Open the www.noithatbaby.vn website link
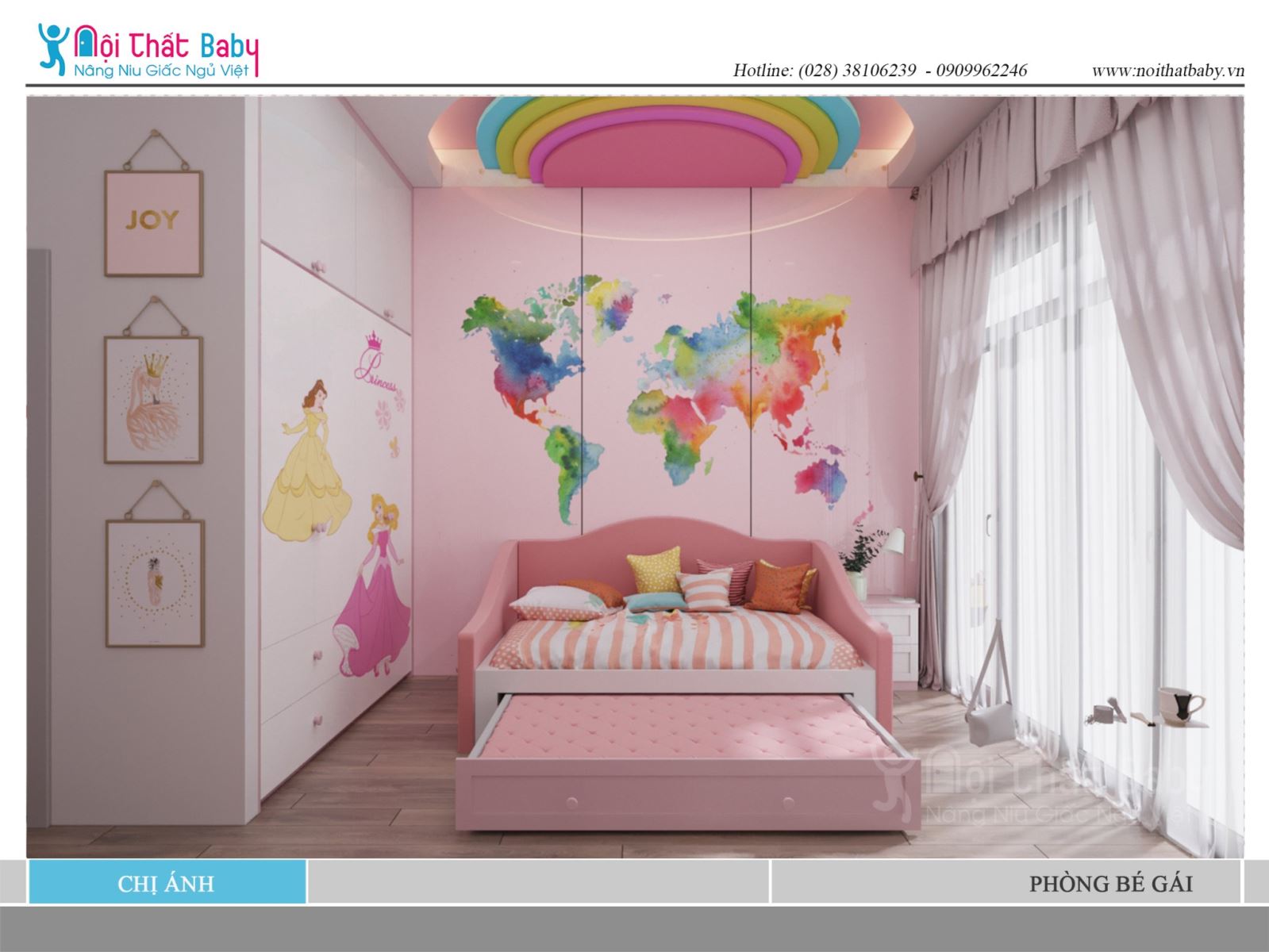This screenshot has width=1269, height=952. pyautogui.click(x=1168, y=71)
